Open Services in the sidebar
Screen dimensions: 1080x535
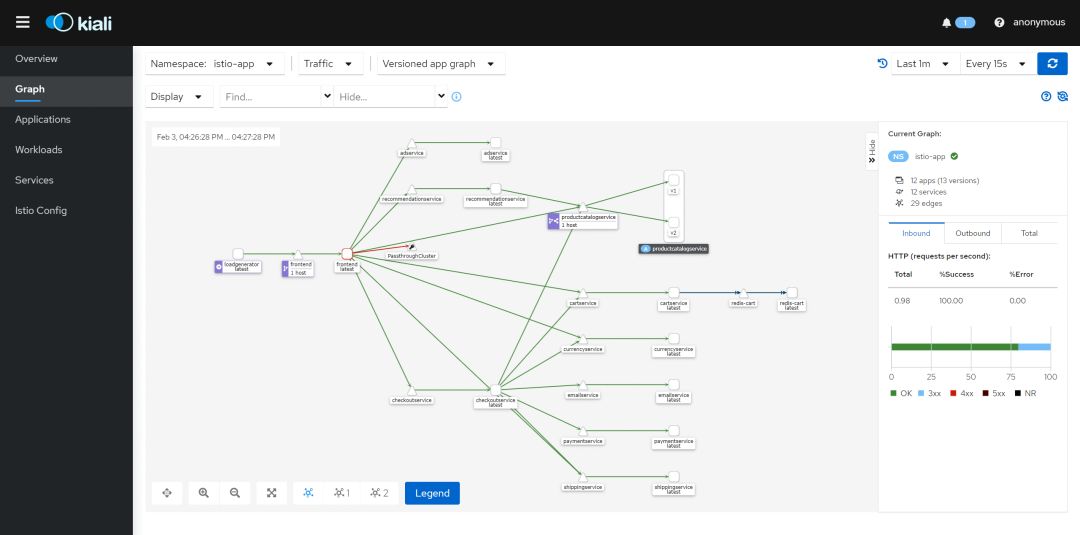tap(66, 180)
